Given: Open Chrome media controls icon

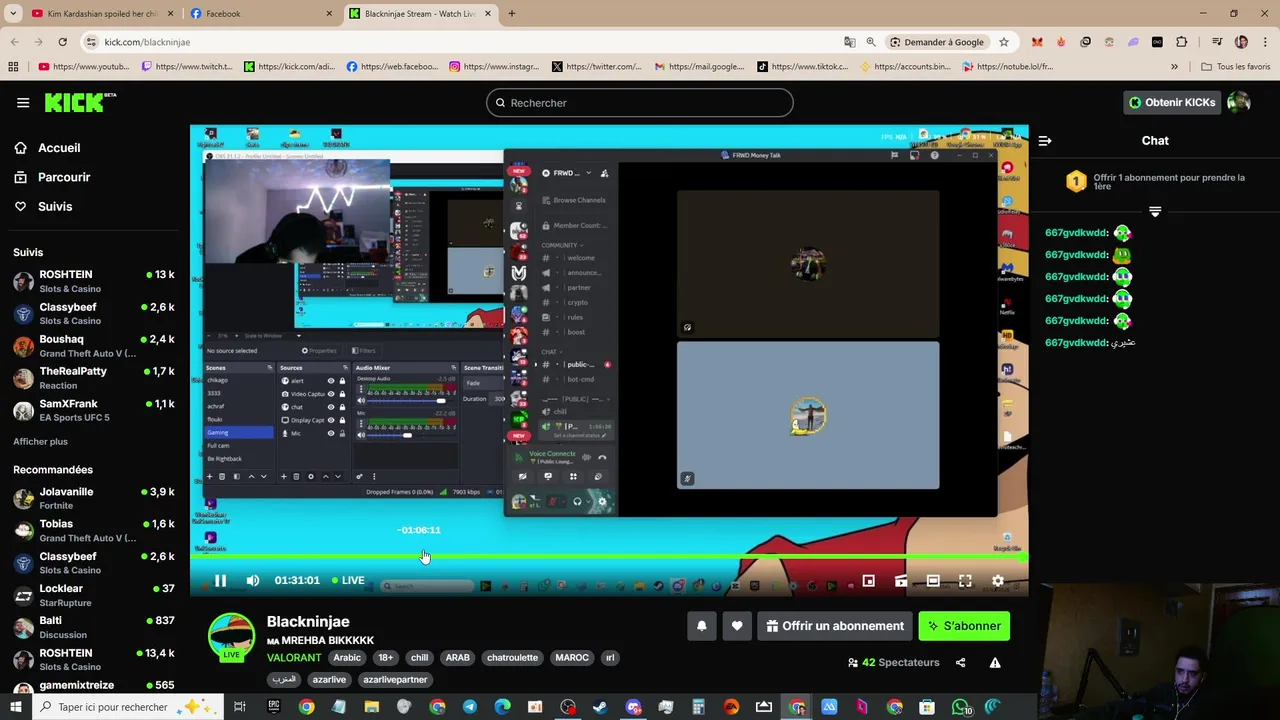Looking at the screenshot, I should [x=1217, y=42].
